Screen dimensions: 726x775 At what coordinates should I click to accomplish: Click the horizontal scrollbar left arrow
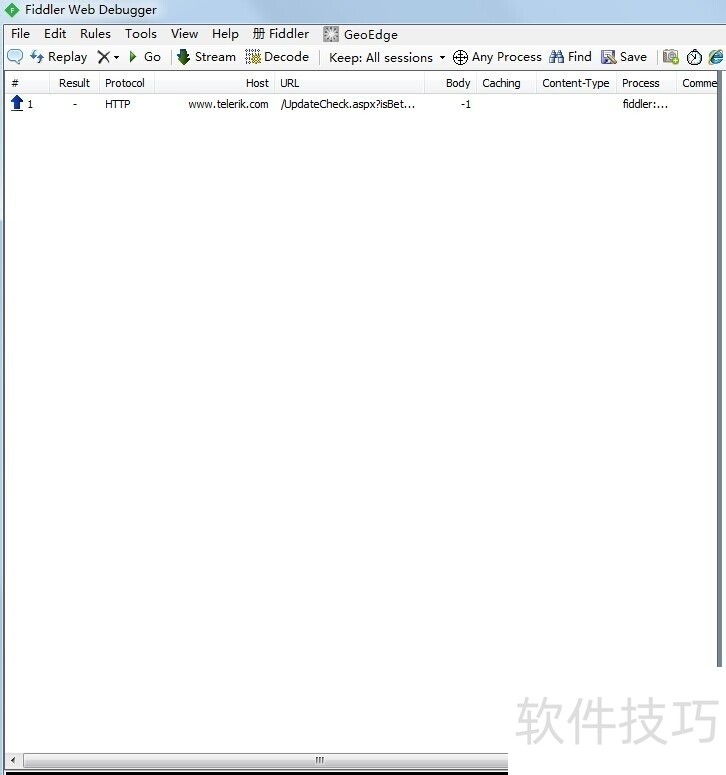(13, 760)
